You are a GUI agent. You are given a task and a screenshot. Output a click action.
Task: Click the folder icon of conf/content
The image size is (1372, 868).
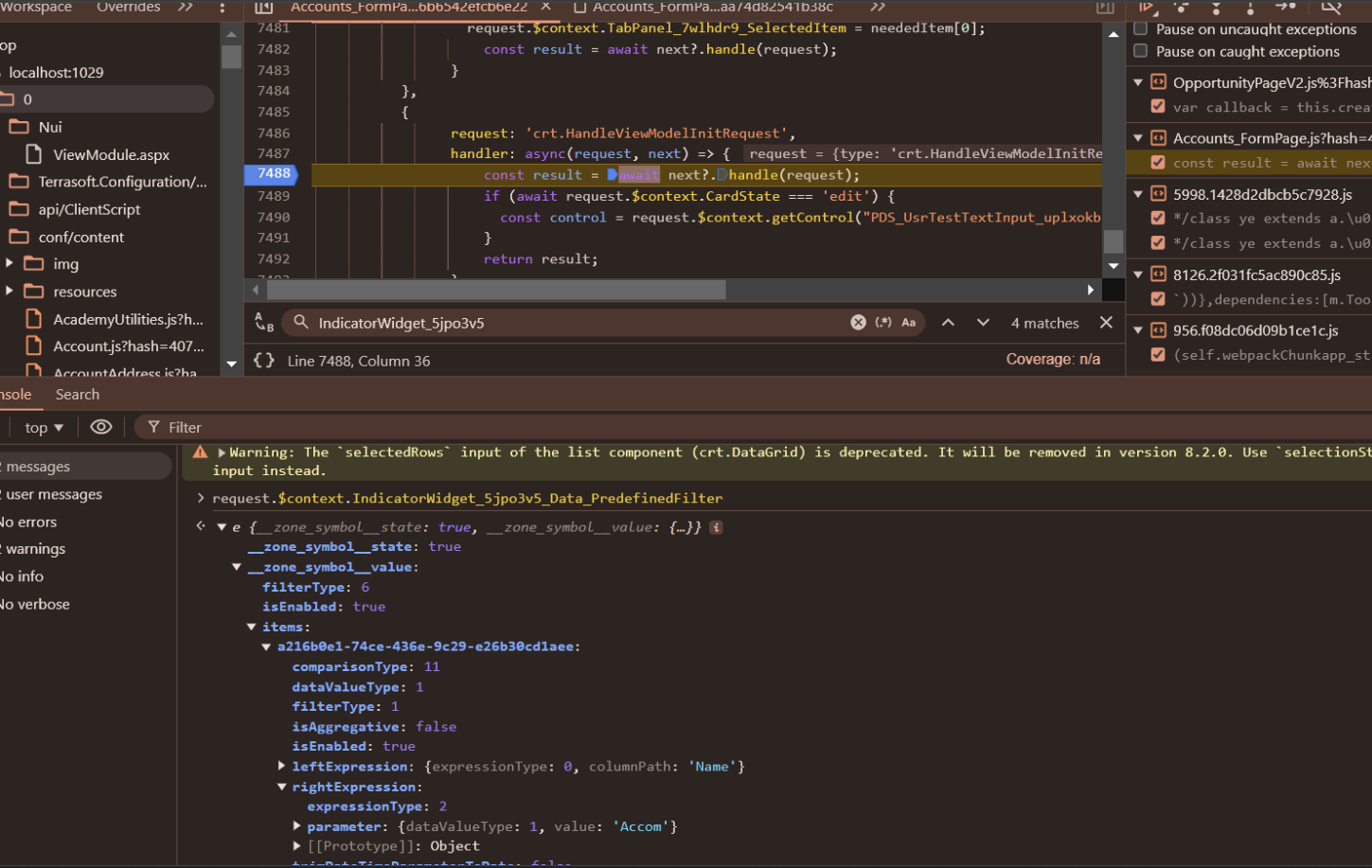click(x=19, y=237)
